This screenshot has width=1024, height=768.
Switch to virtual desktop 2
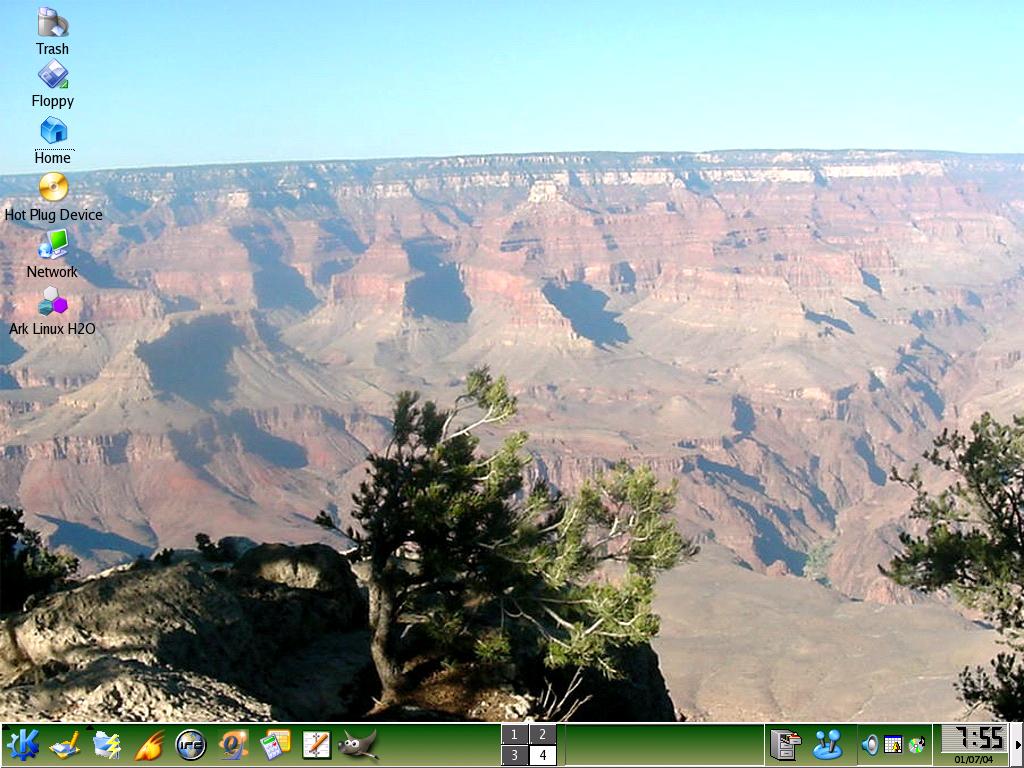point(543,735)
